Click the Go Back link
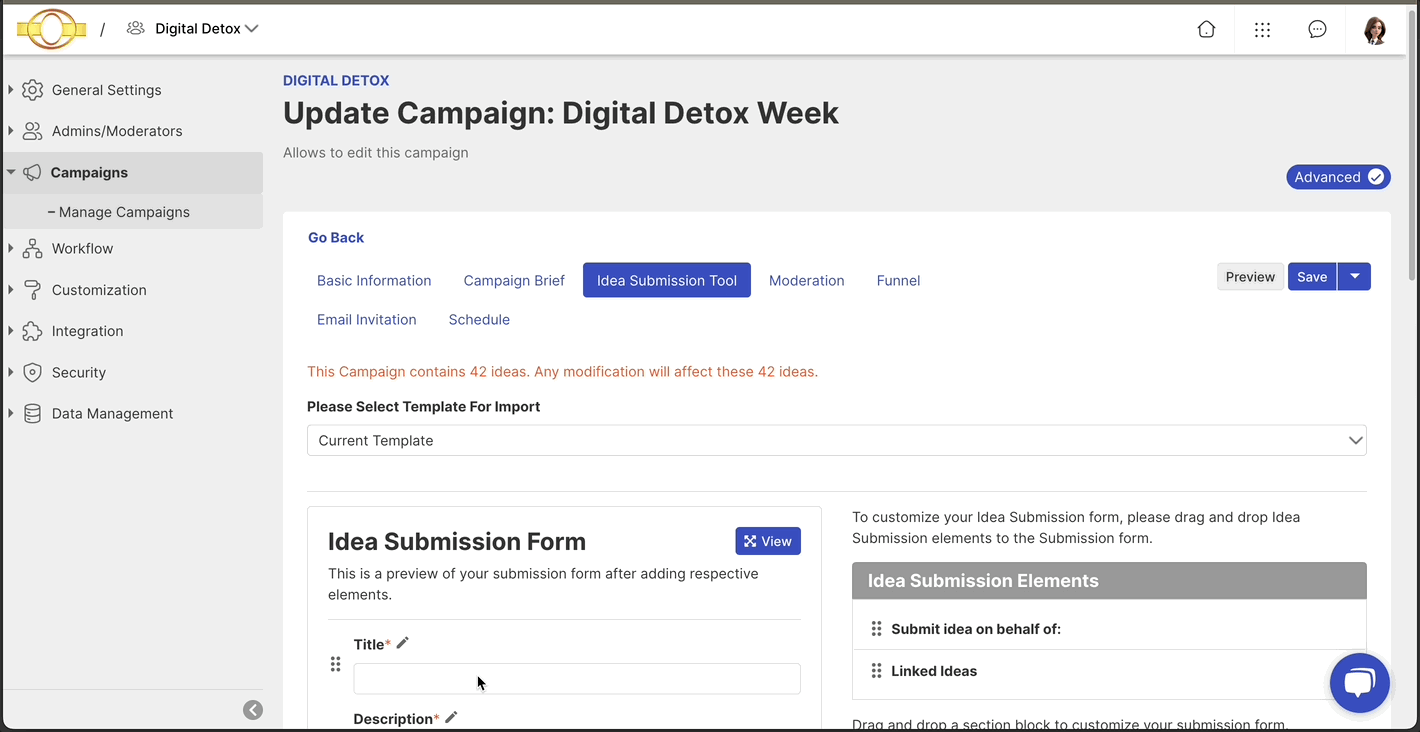The image size is (1420, 732). point(336,238)
